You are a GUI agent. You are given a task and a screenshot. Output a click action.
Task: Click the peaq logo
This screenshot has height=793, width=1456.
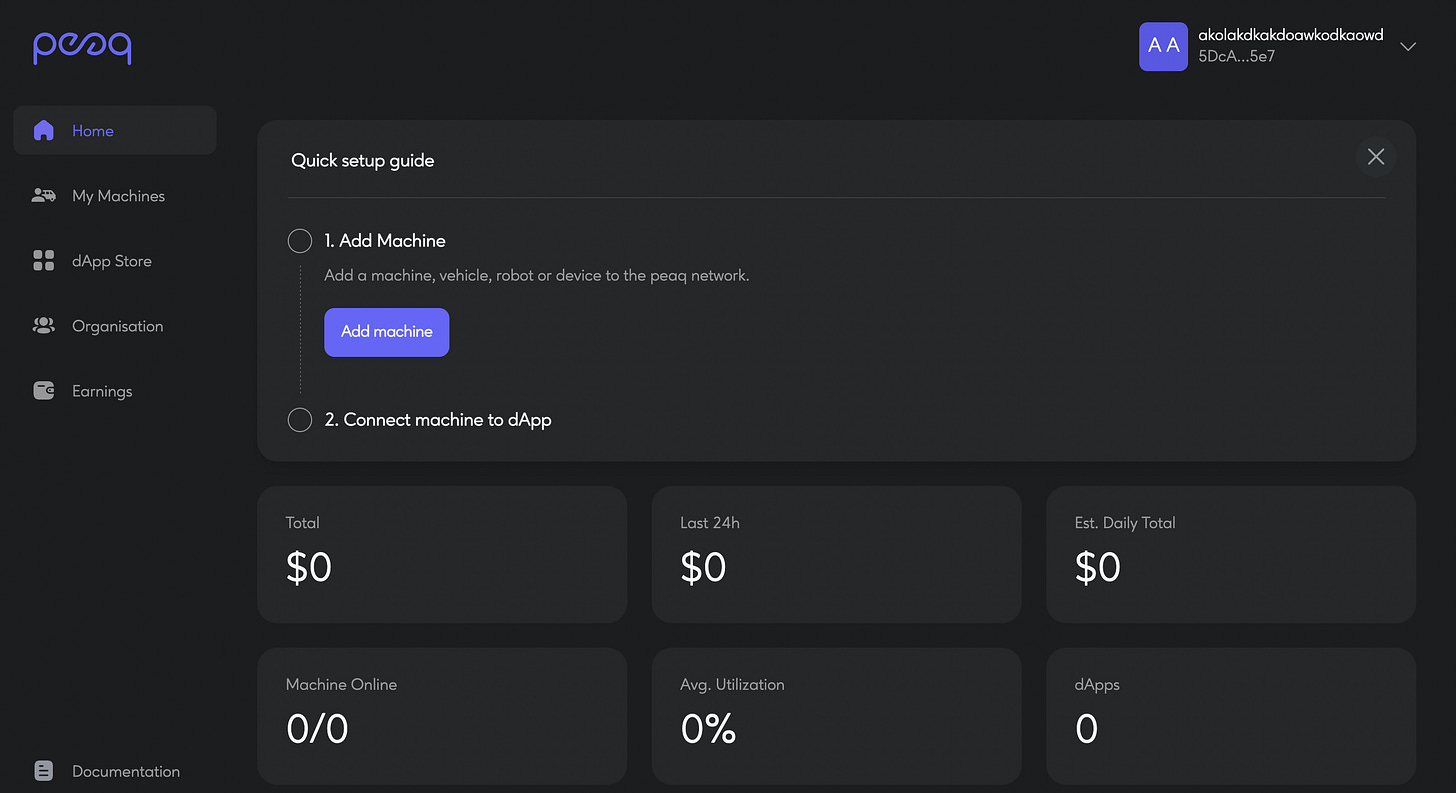point(82,47)
